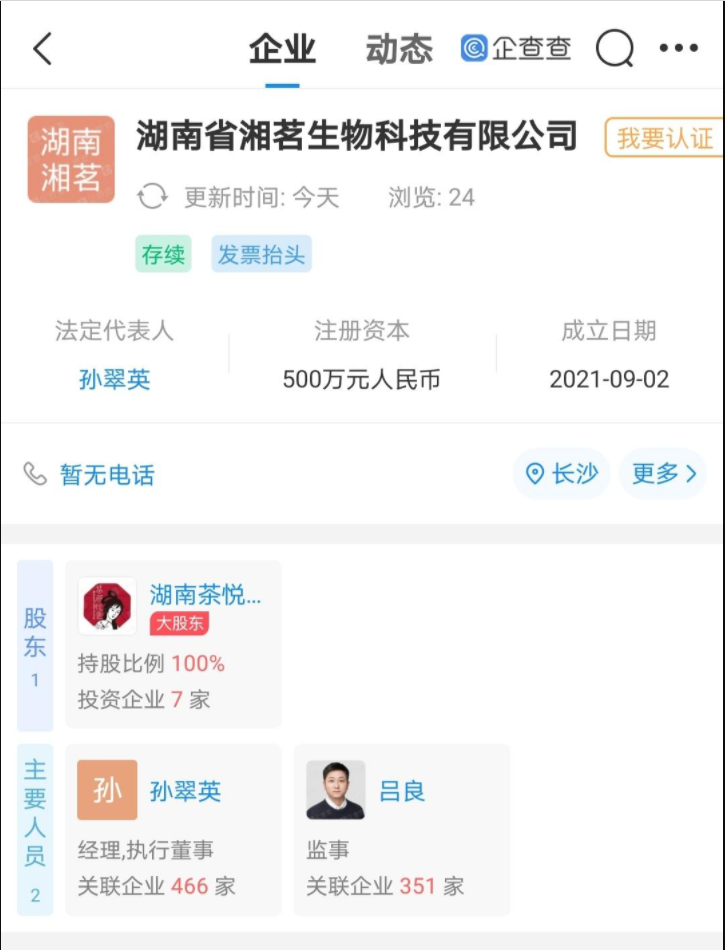The height and width of the screenshot is (950, 725).
Task: Tap the refresh update-time icon
Action: coord(152,197)
